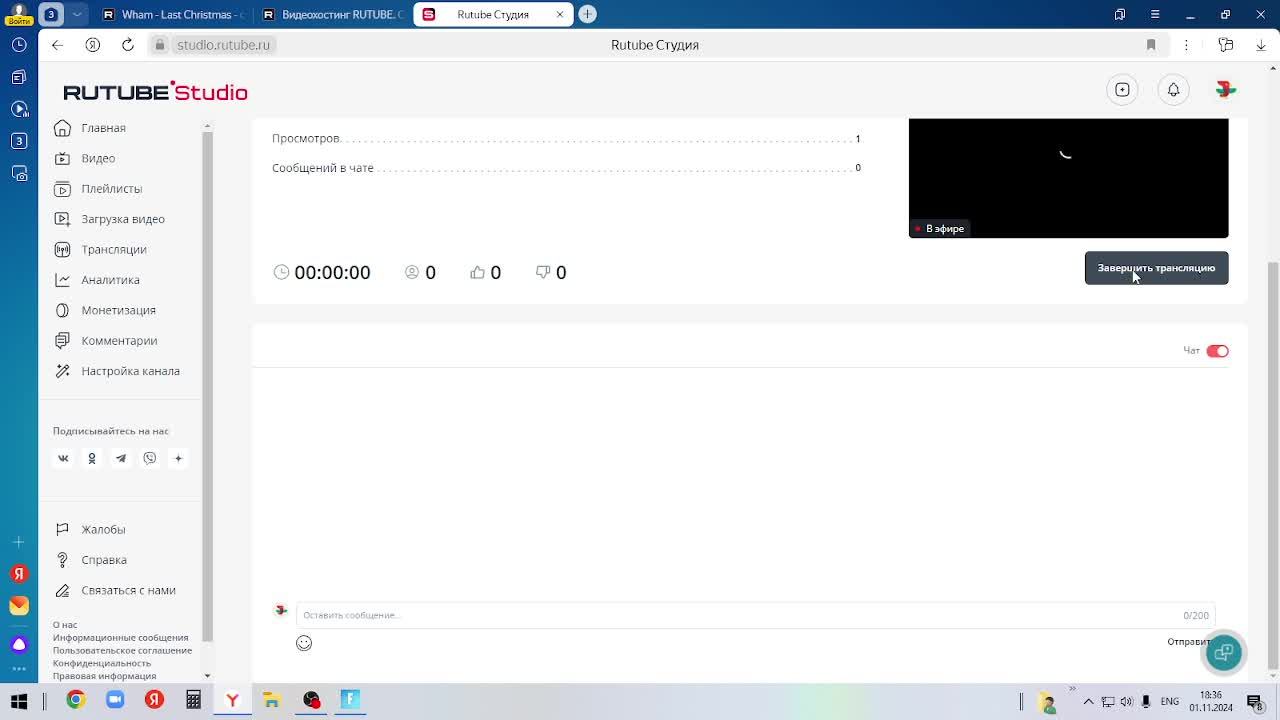This screenshot has width=1280, height=720.
Task: Click Связаться с нами
Action: coord(128,590)
